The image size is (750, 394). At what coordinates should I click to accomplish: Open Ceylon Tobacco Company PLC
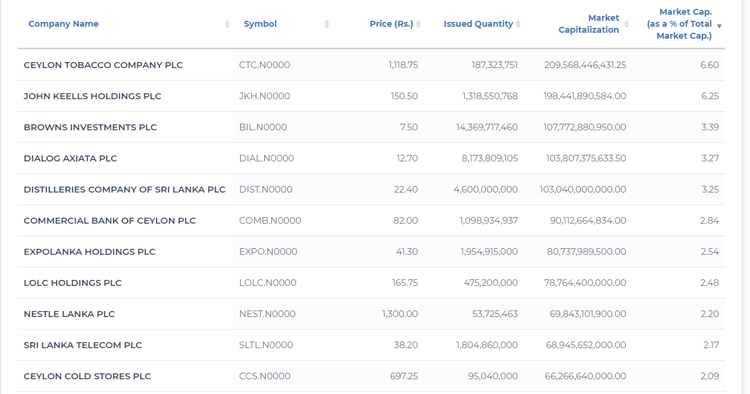pyautogui.click(x=103, y=65)
